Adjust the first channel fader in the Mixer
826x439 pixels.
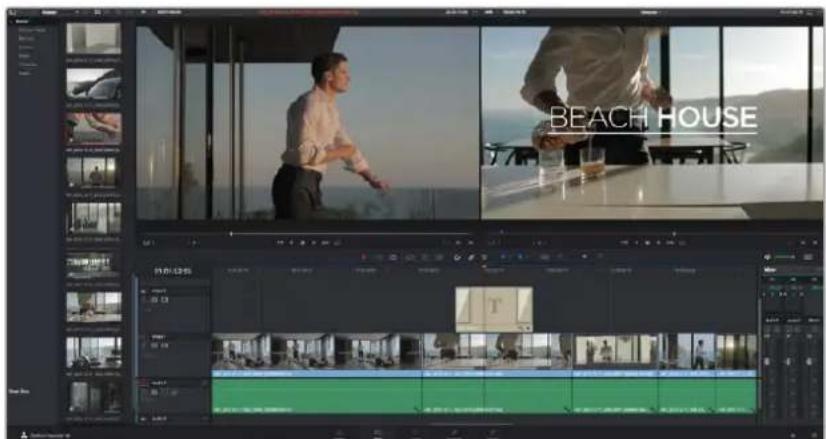pos(767,362)
